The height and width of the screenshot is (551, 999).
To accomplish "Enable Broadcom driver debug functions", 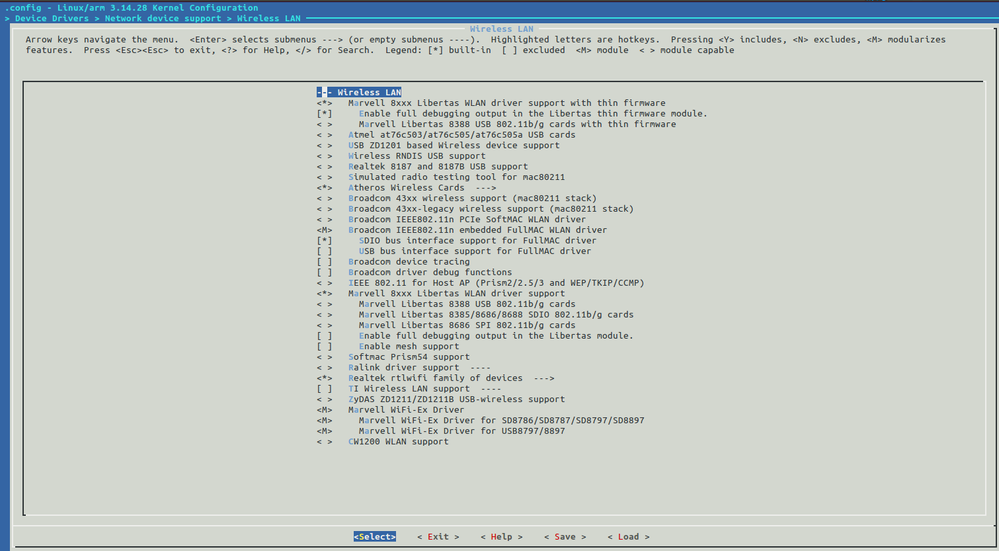I will point(414,272).
